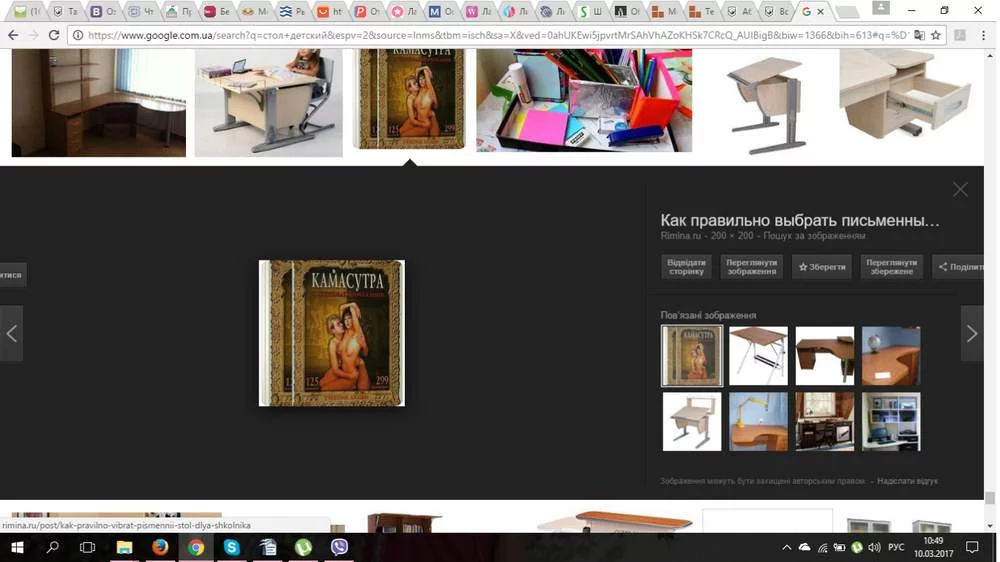Image resolution: width=1000 pixels, height=562 pixels.
Task: Switch to the VK tab with 'B' icon
Action: click(102, 11)
